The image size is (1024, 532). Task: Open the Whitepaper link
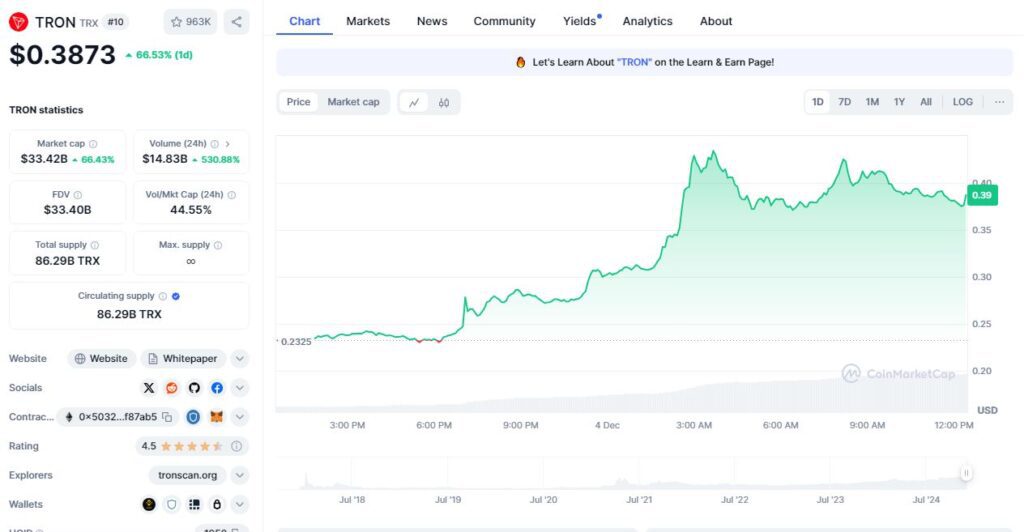(x=183, y=358)
